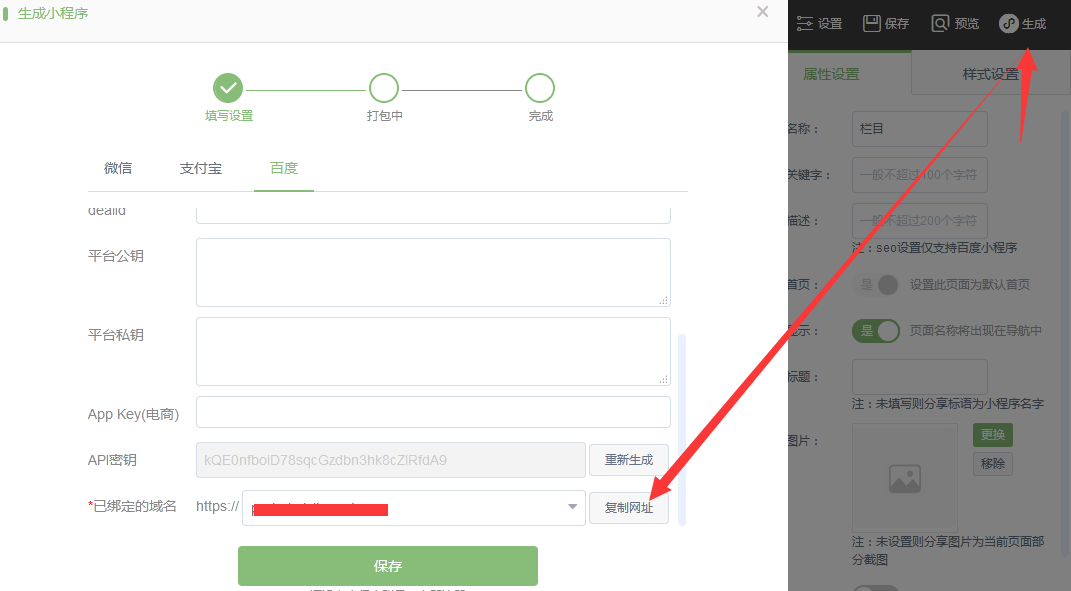Click the image placeholder thumbnail
Image resolution: width=1071 pixels, height=591 pixels.
pos(904,477)
